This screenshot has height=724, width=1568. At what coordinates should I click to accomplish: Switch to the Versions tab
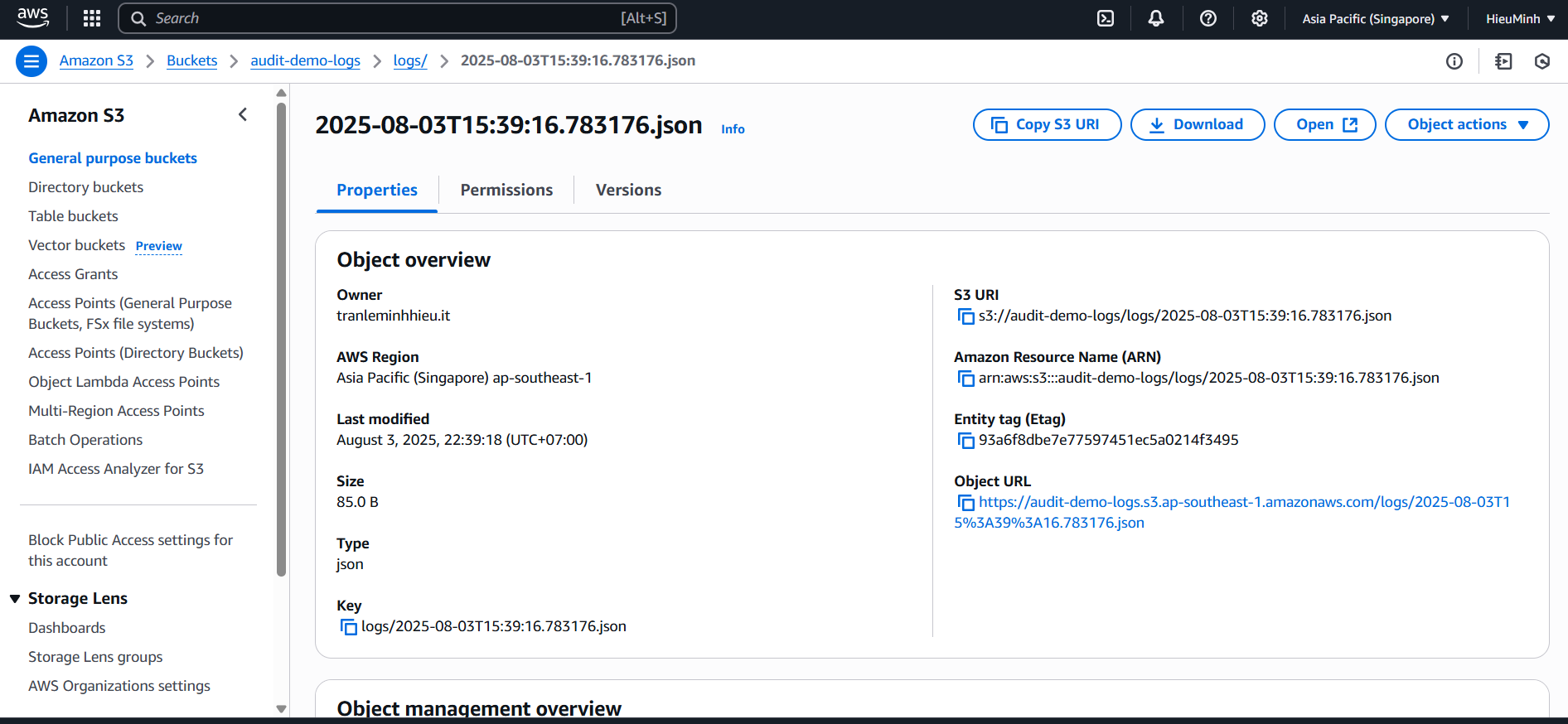(x=628, y=190)
